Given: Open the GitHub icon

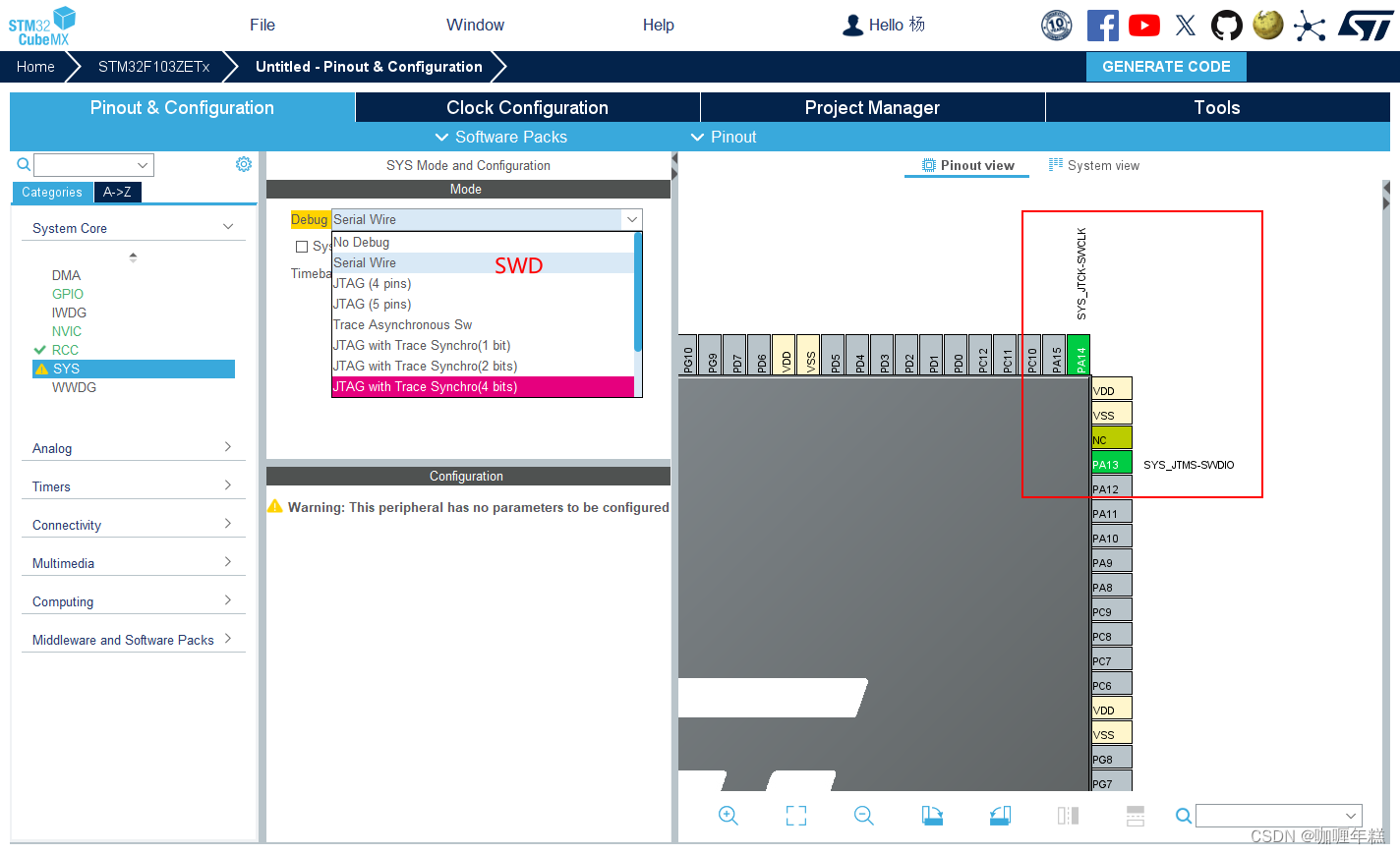Looking at the screenshot, I should pyautogui.click(x=1226, y=26).
